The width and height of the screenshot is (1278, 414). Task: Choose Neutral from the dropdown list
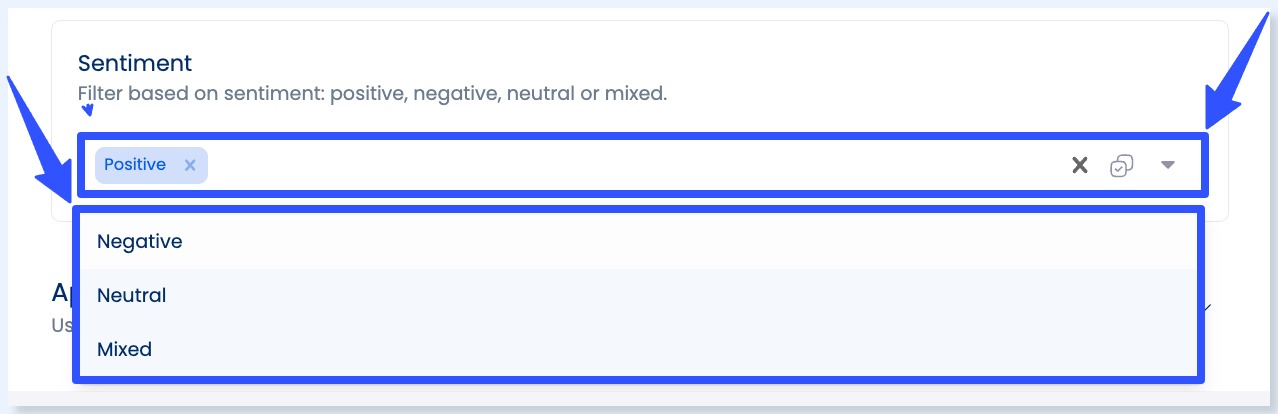(131, 295)
